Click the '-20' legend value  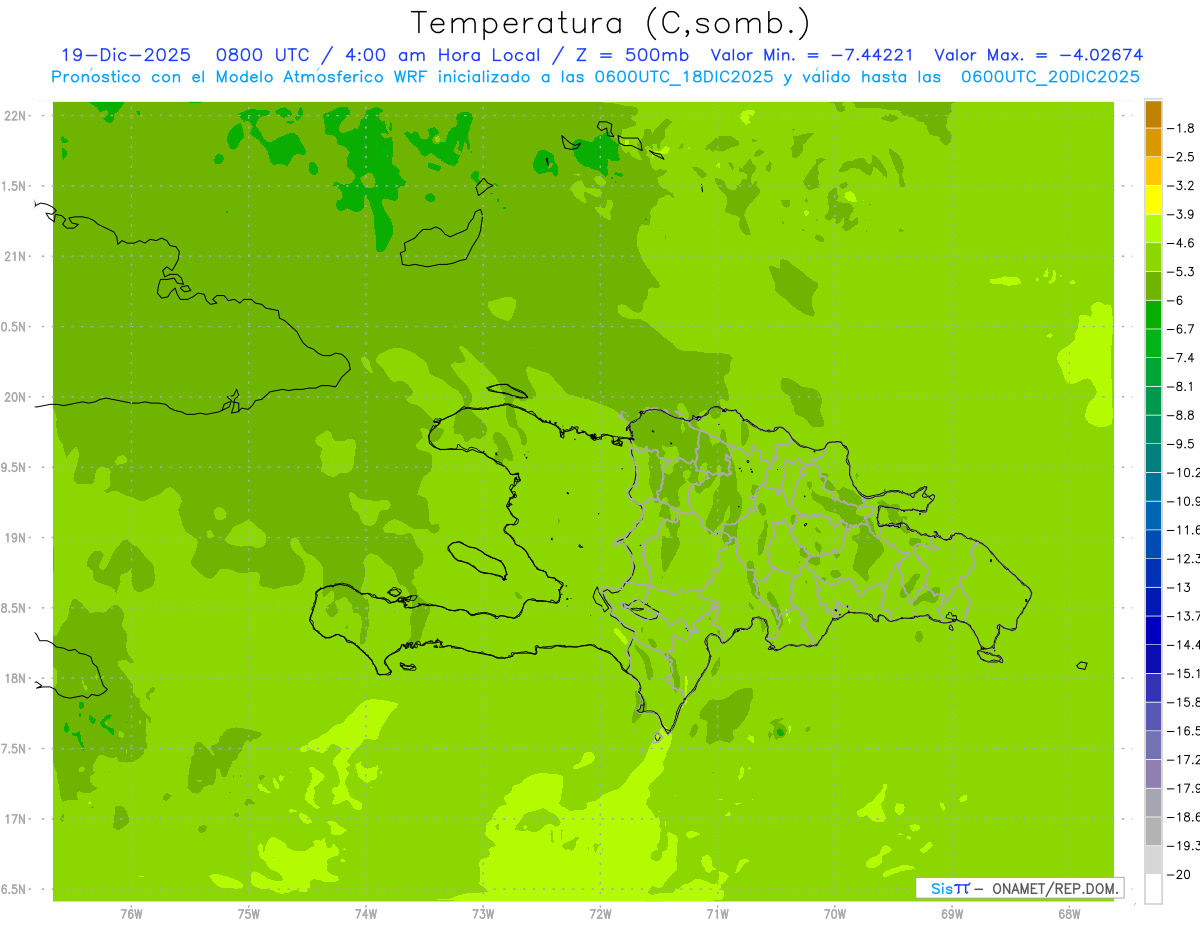click(x=1179, y=874)
